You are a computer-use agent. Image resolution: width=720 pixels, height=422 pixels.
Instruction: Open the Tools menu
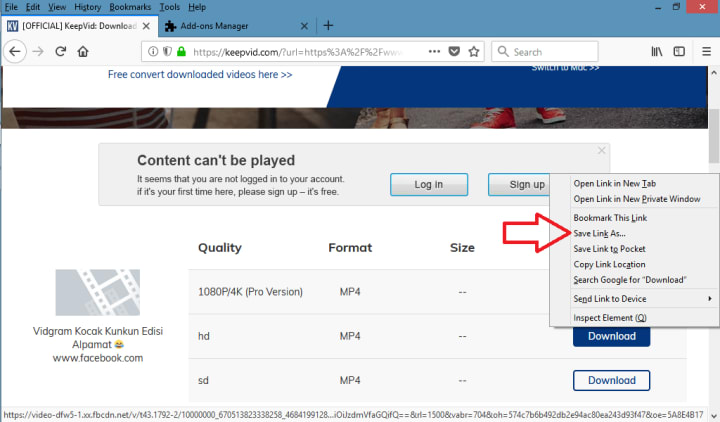169,7
